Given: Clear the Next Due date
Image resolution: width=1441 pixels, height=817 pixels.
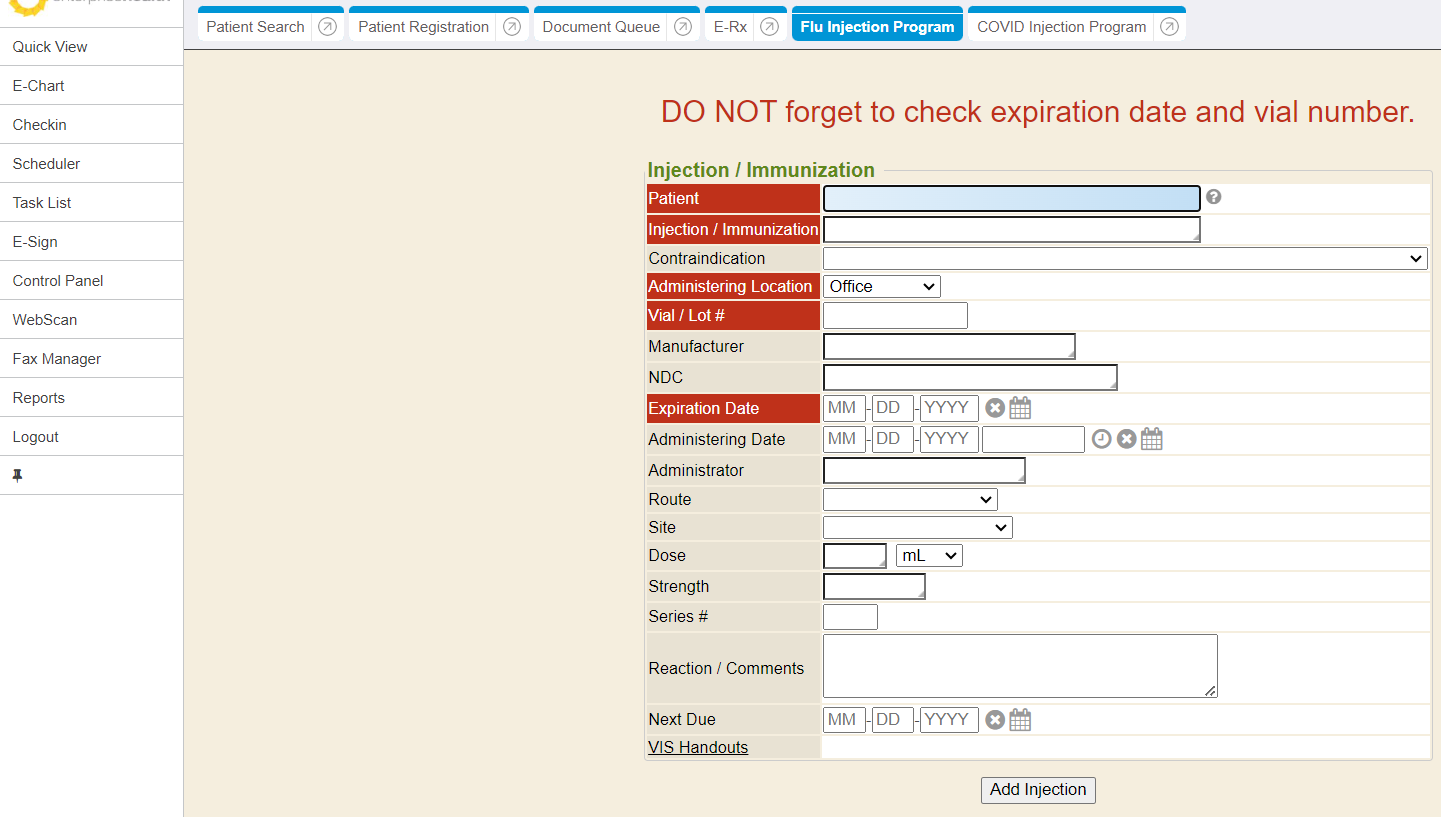Looking at the screenshot, I should pyautogui.click(x=995, y=720).
